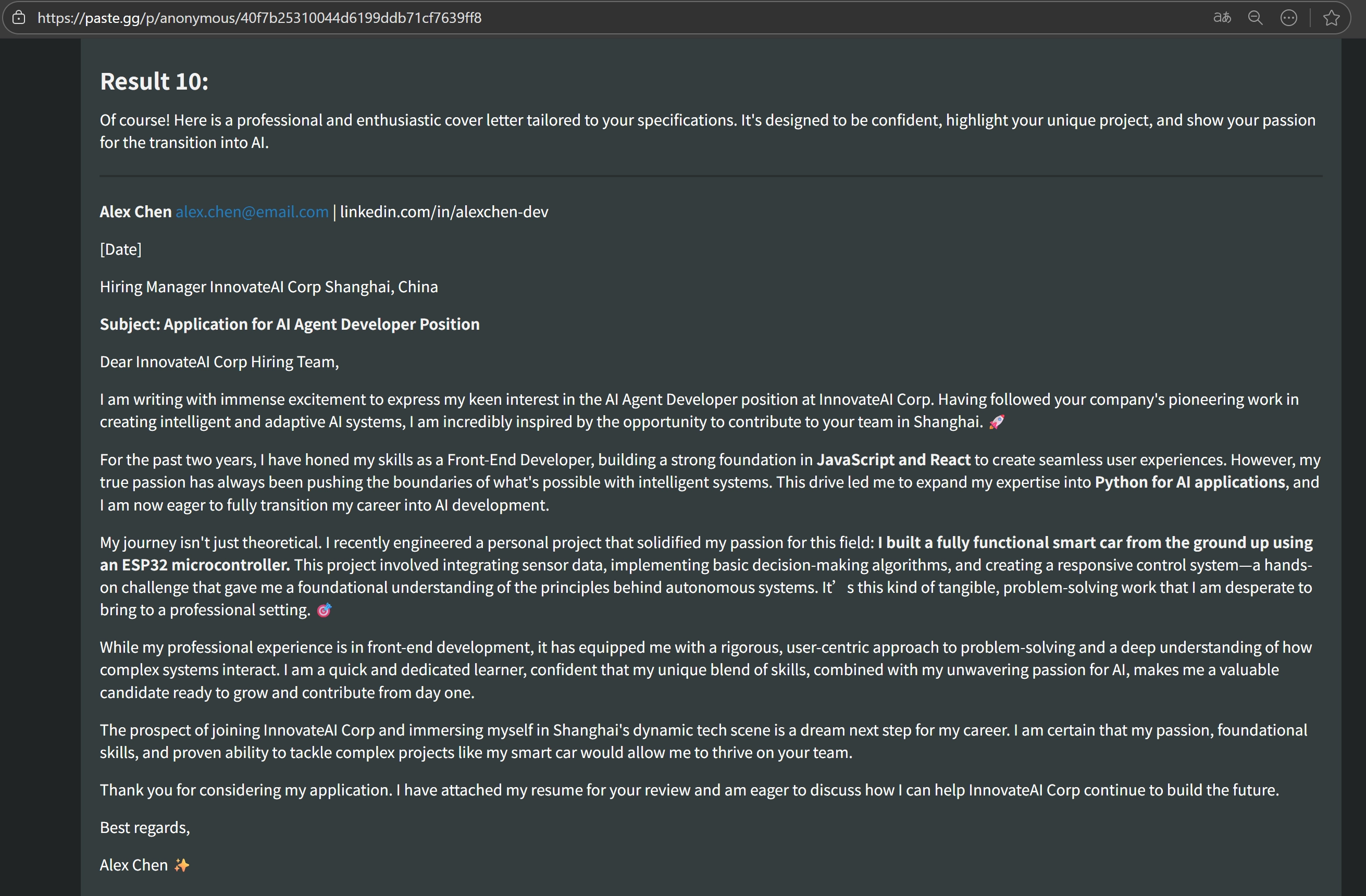Viewport: 1366px width, 896px height.
Task: Click the Hiring Manager InnovateAI Corp line
Action: pos(269,287)
